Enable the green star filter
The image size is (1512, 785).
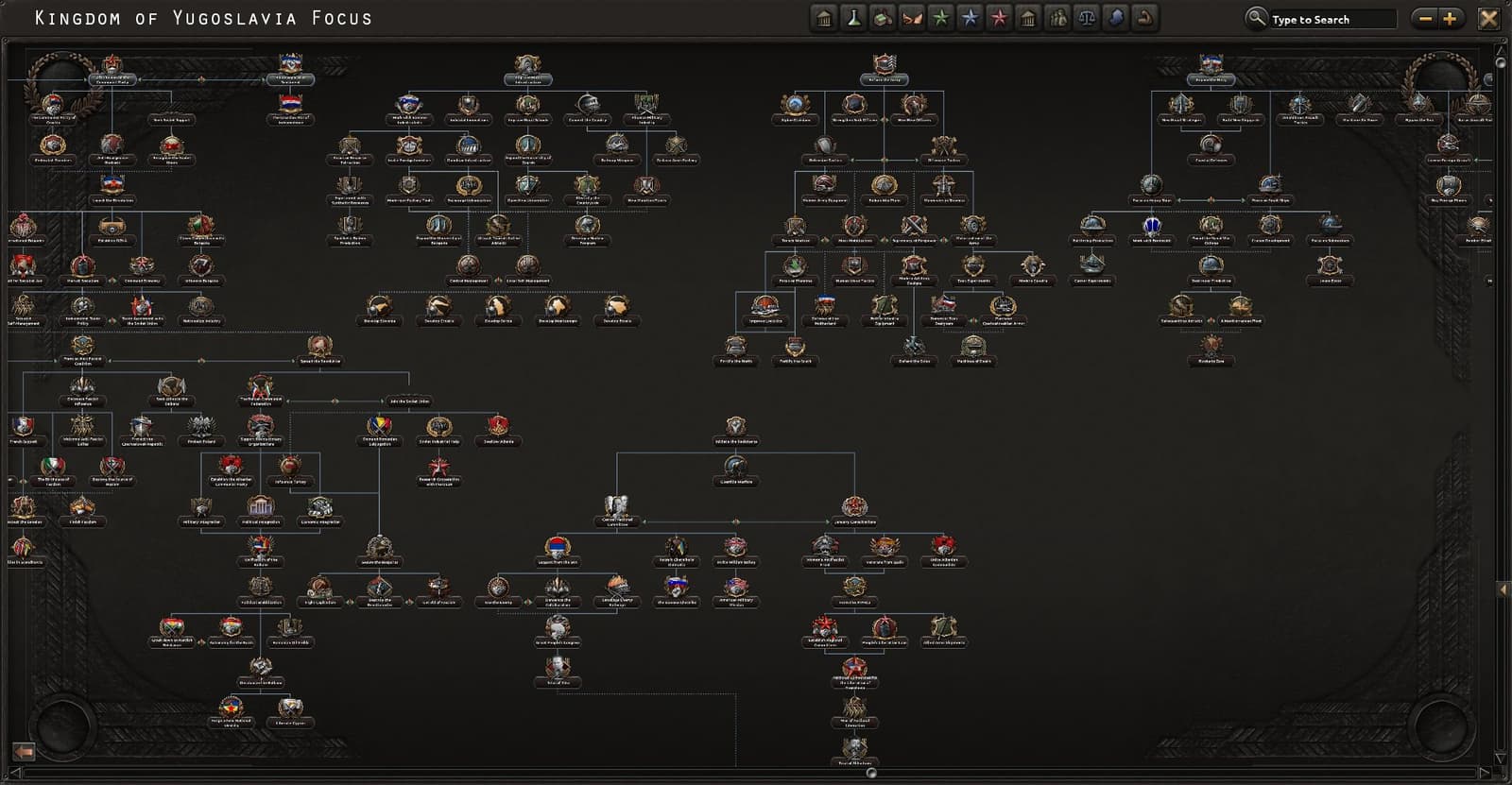940,18
